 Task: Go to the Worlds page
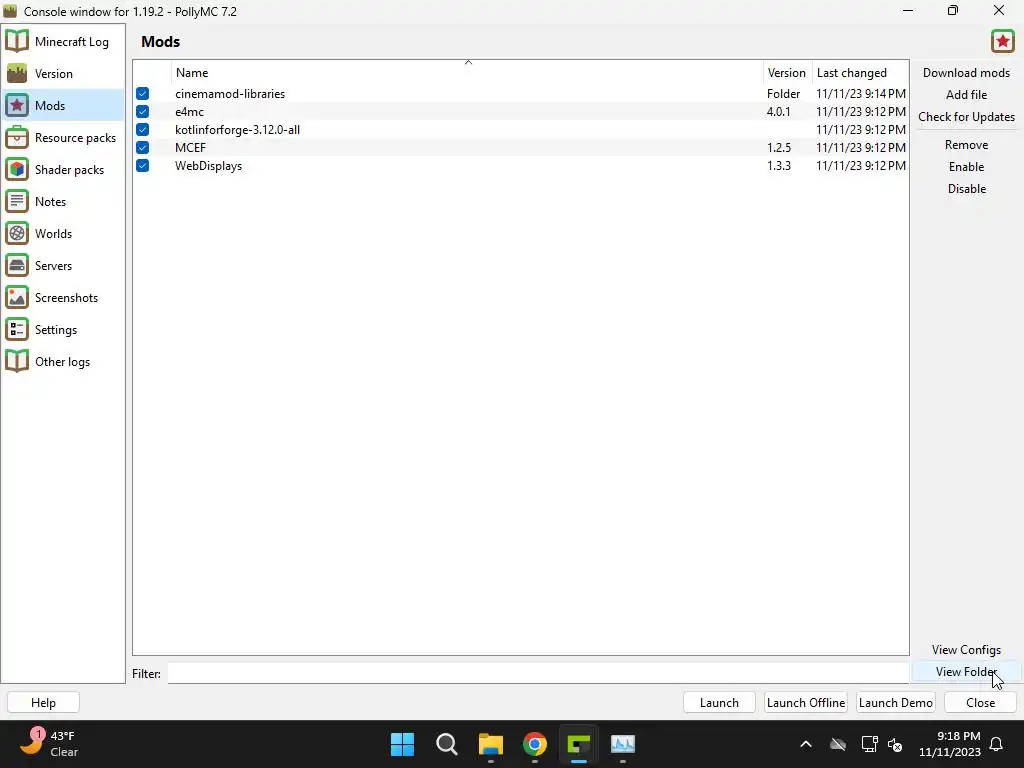(63, 233)
